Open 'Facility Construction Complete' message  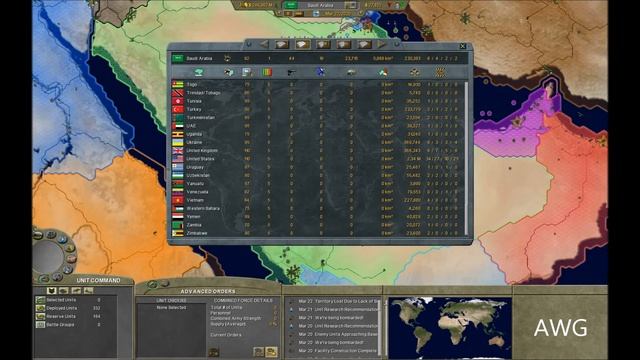point(338,351)
